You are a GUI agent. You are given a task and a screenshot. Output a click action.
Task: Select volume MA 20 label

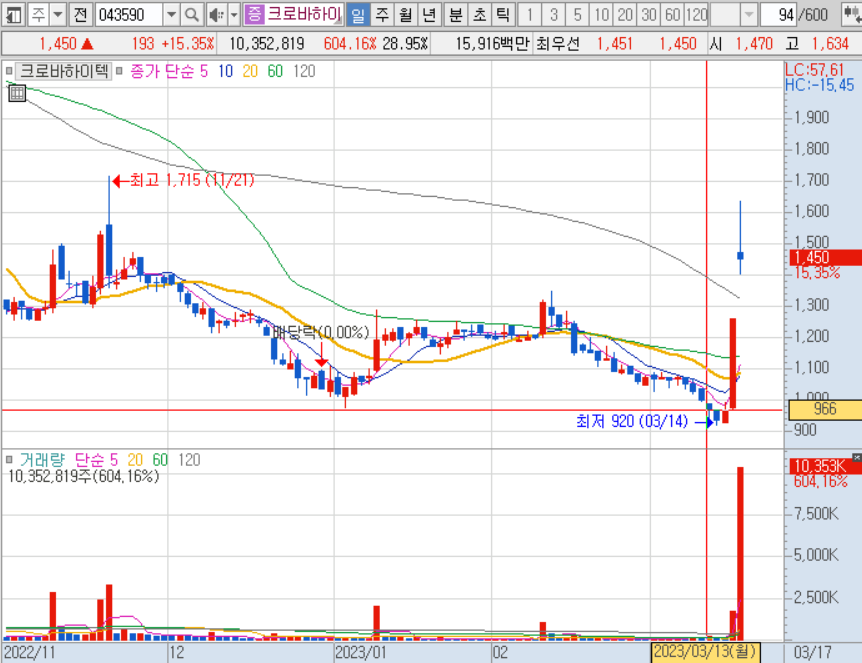[x=135, y=460]
